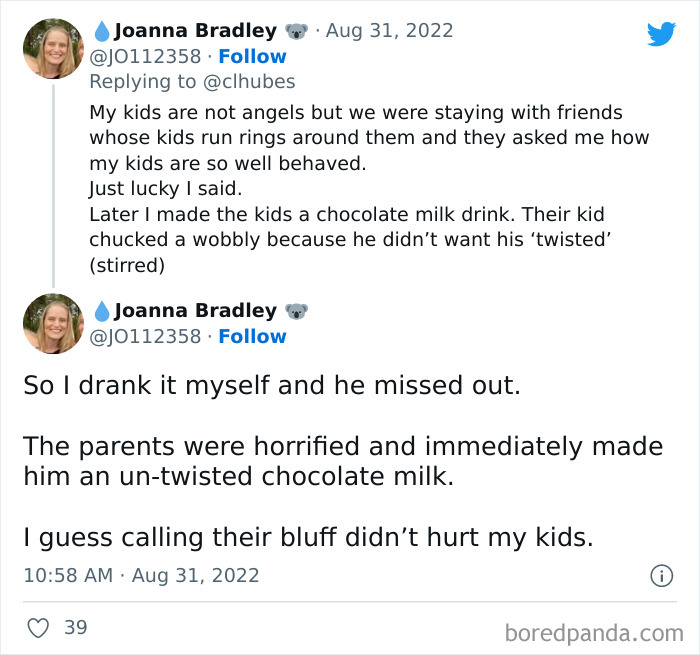Click the koala emoji in the second tweet
700x655 pixels.
pyautogui.click(x=297, y=311)
